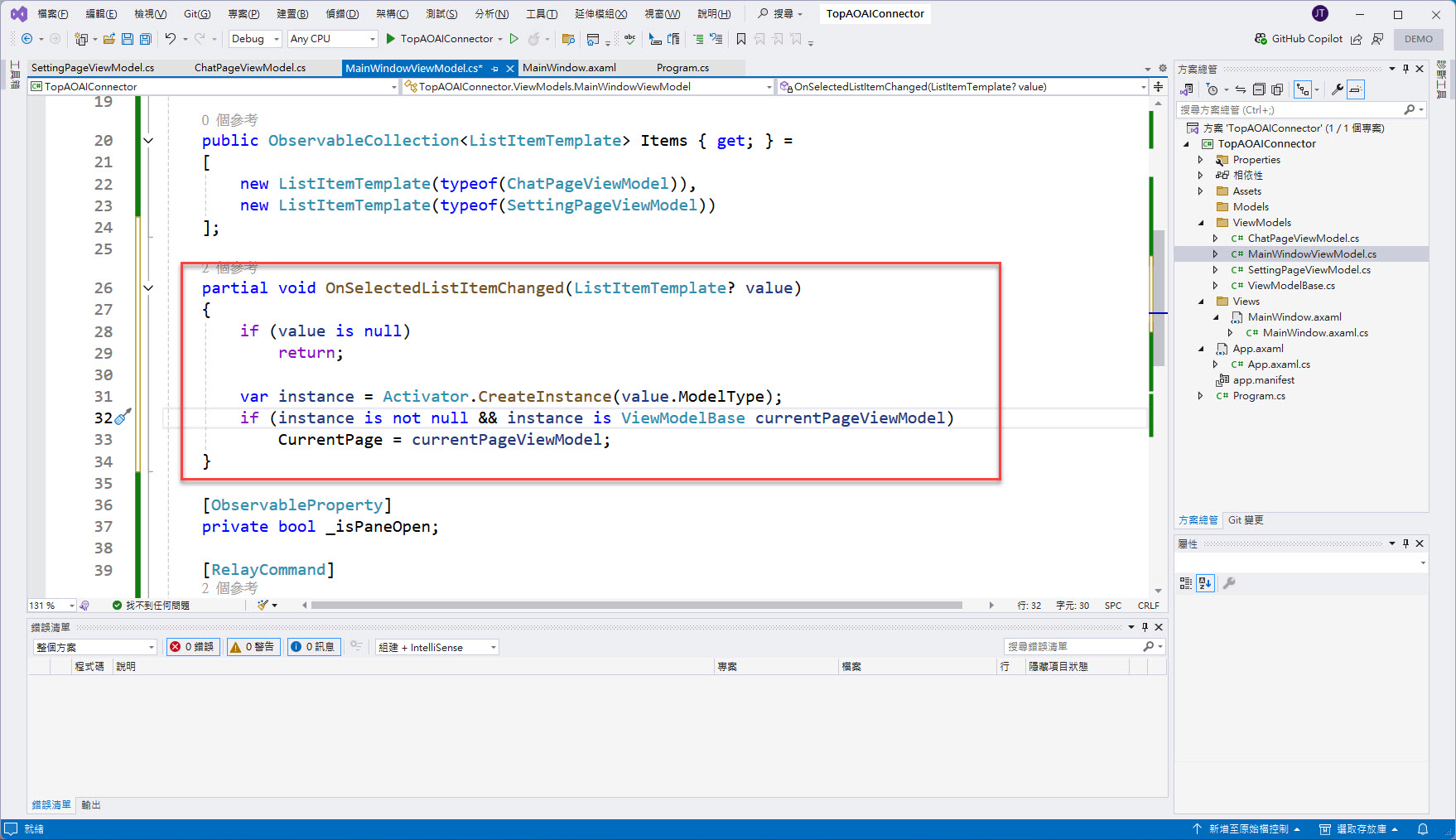Click Select Repository in status bar
1456x840 pixels.
[x=1359, y=829]
